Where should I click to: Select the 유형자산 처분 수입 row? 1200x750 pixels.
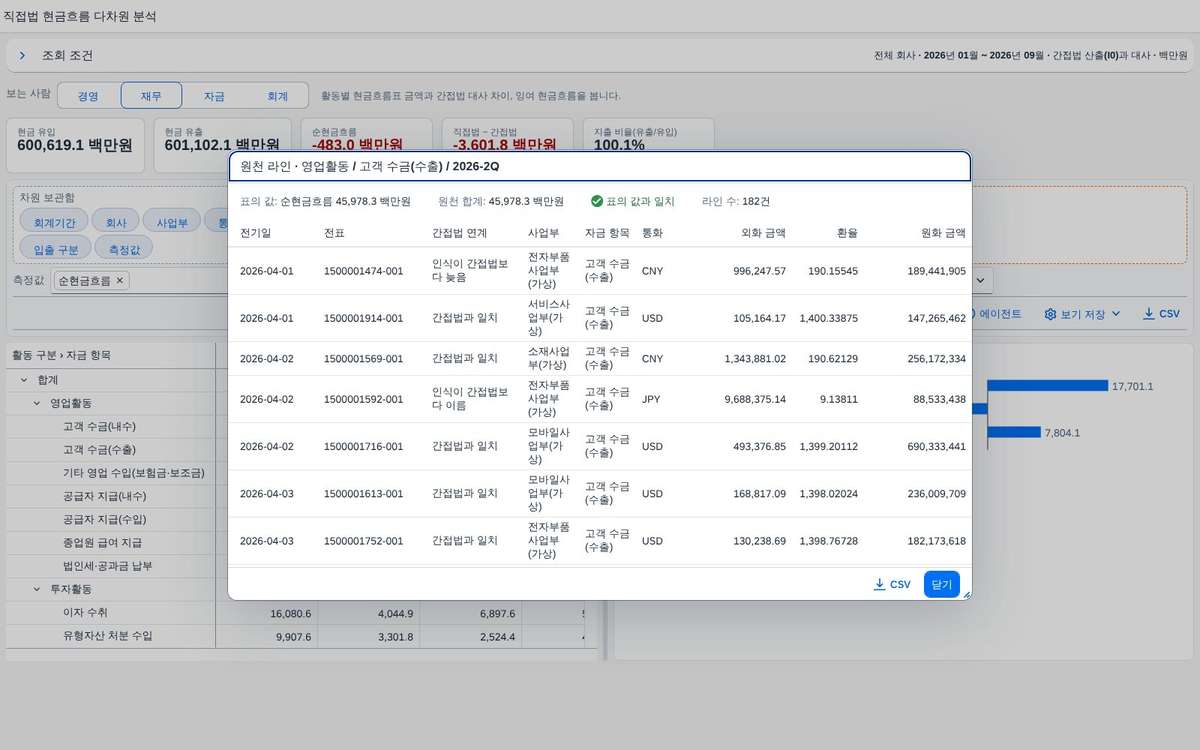pyautogui.click(x=110, y=636)
